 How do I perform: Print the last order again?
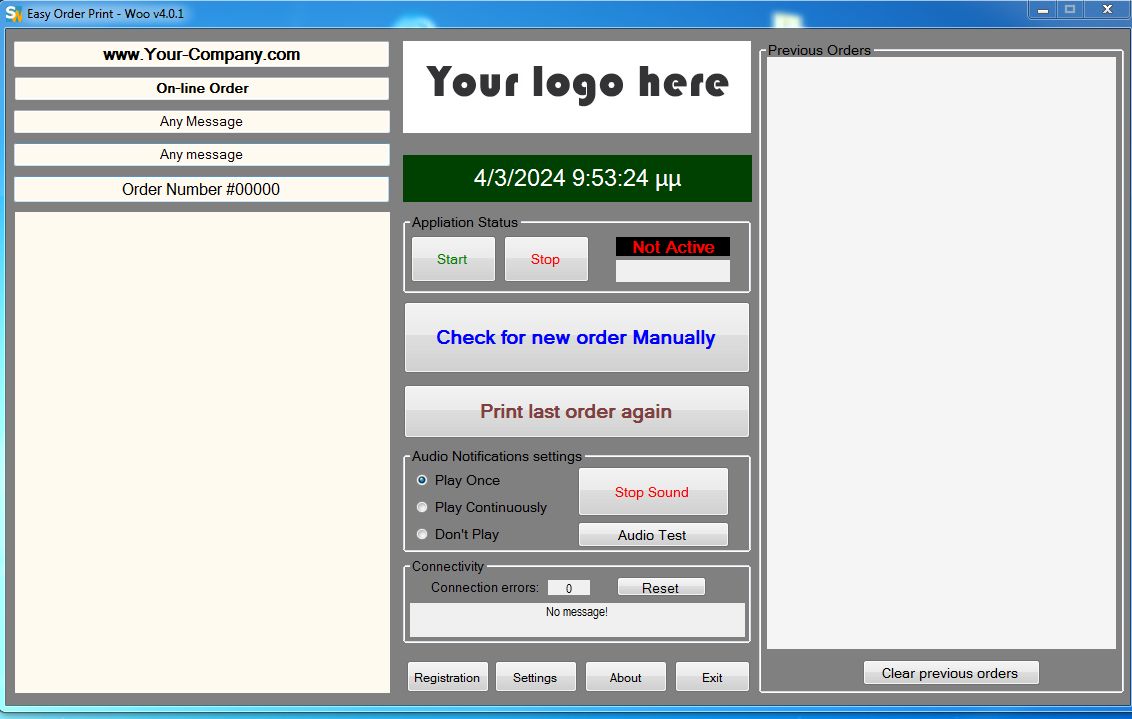pyautogui.click(x=576, y=411)
